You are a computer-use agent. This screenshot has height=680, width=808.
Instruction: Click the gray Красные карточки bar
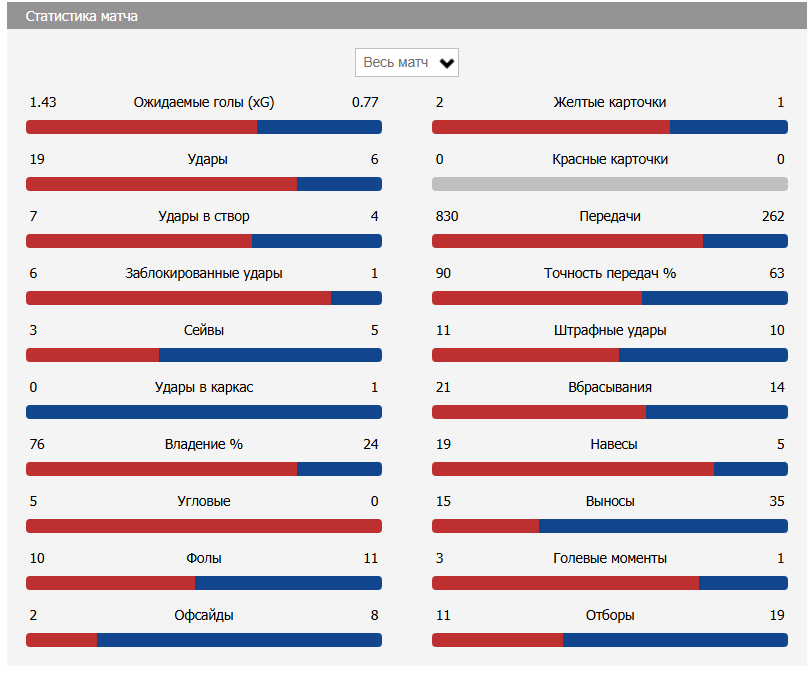coord(609,184)
